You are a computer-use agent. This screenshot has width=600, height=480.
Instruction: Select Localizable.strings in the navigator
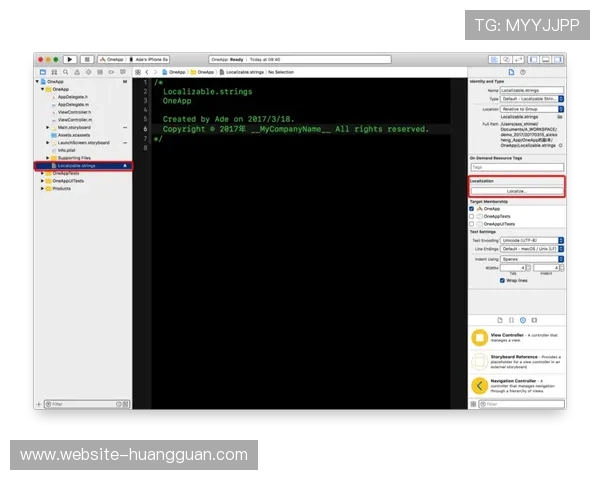[x=77, y=165]
